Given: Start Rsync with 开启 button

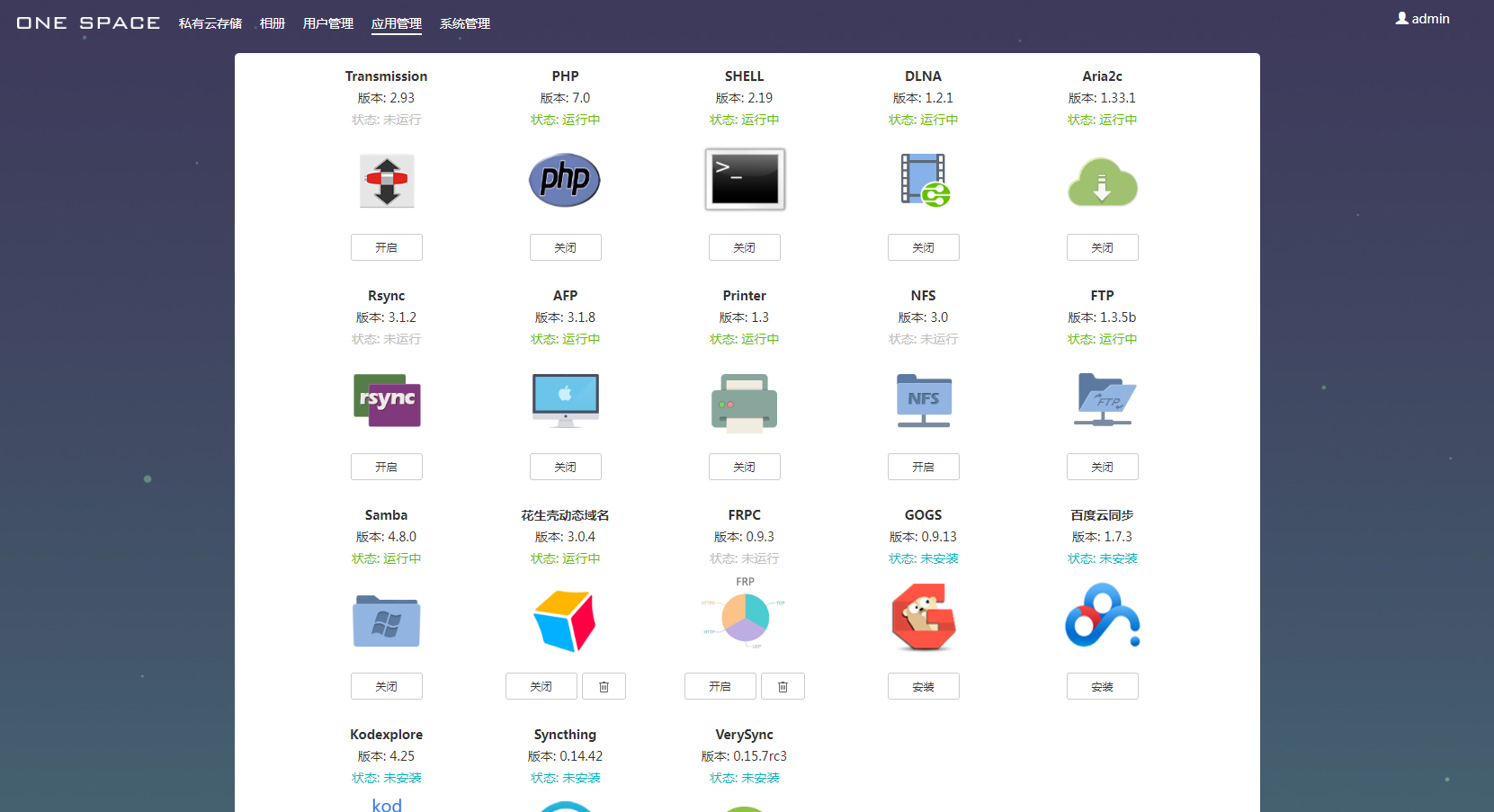Looking at the screenshot, I should (387, 467).
